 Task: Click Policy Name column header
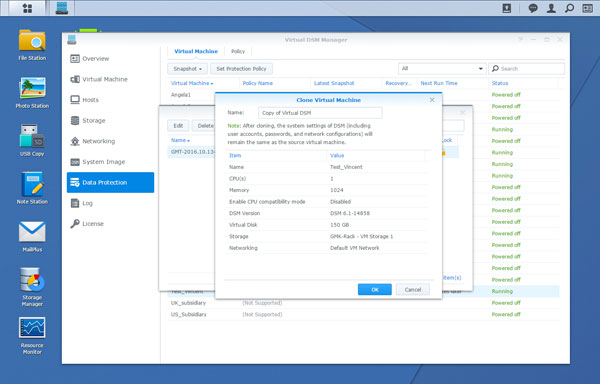275,83
